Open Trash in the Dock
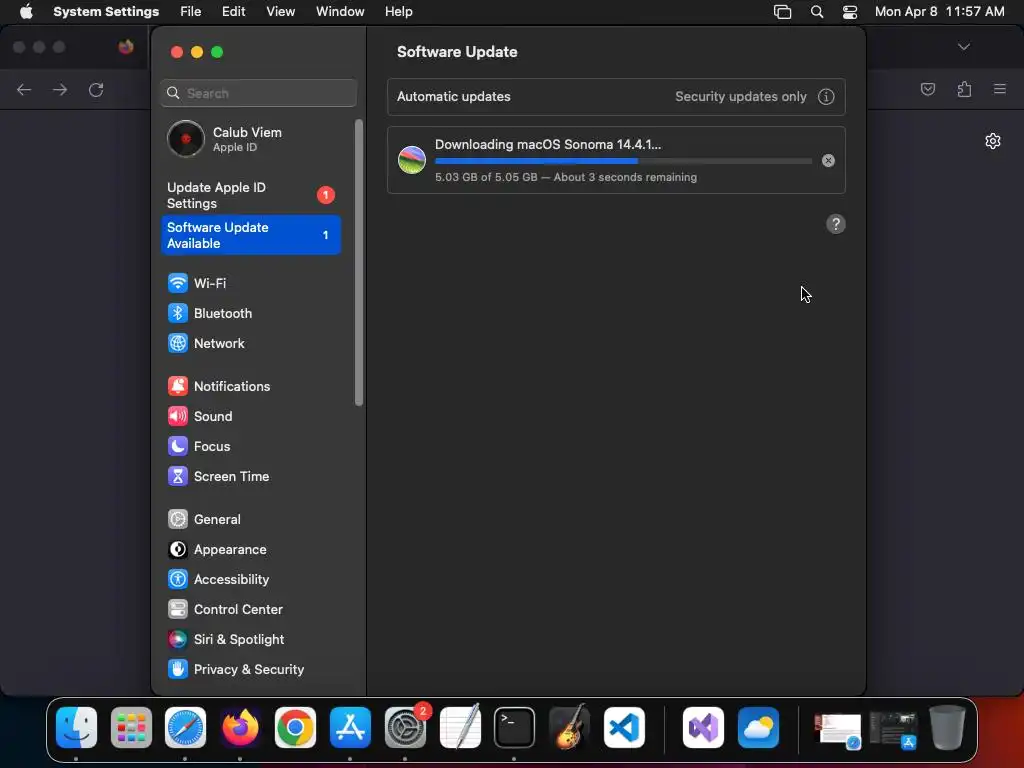 [x=948, y=728]
